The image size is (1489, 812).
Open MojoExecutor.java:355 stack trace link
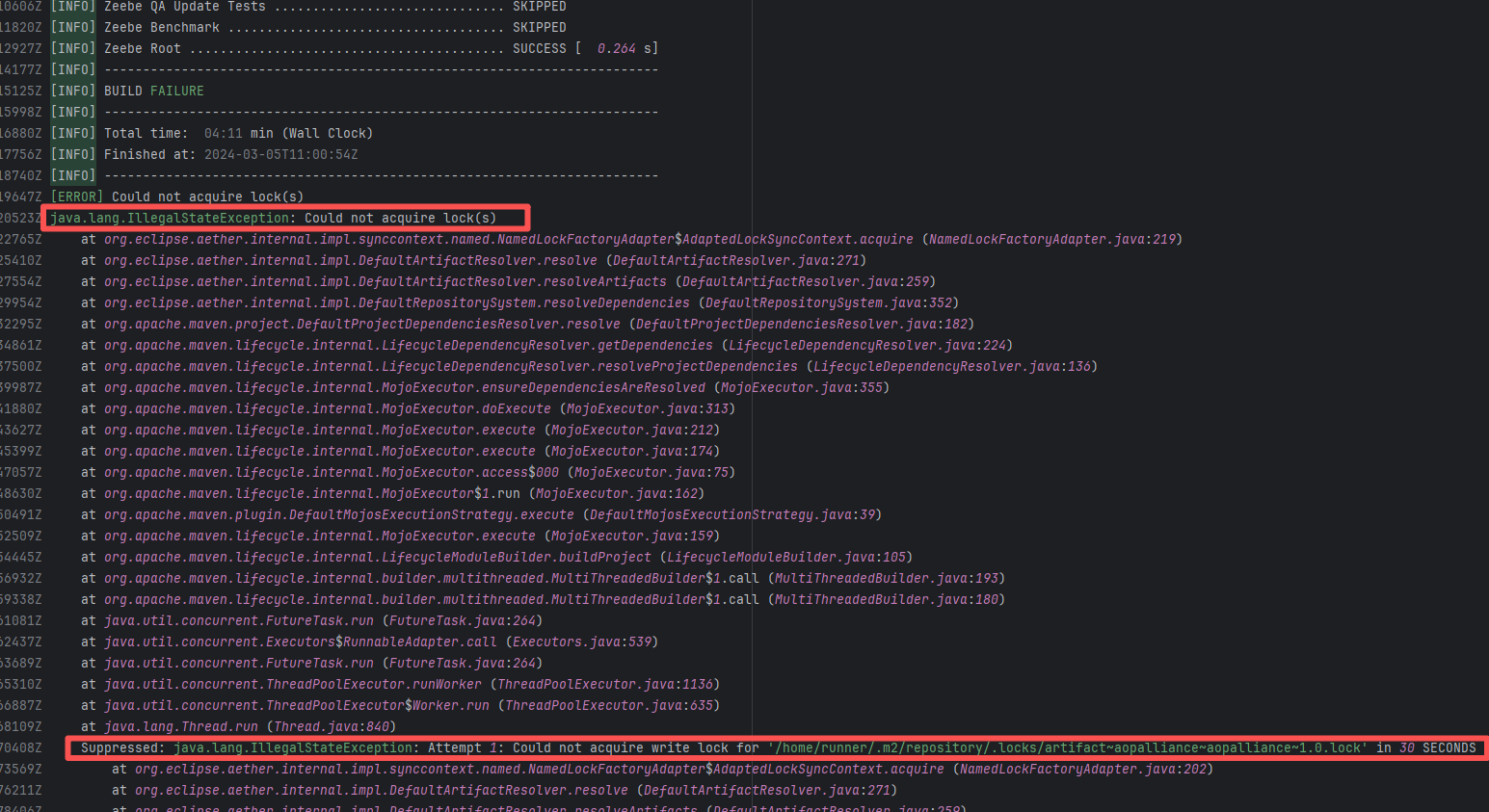point(802,388)
